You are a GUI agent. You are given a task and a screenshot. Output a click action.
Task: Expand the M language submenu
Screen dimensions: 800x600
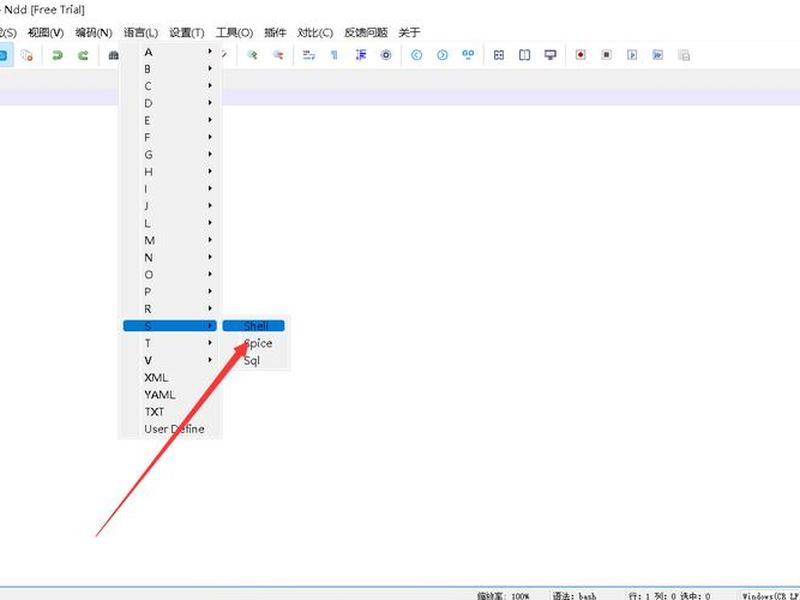[170, 240]
